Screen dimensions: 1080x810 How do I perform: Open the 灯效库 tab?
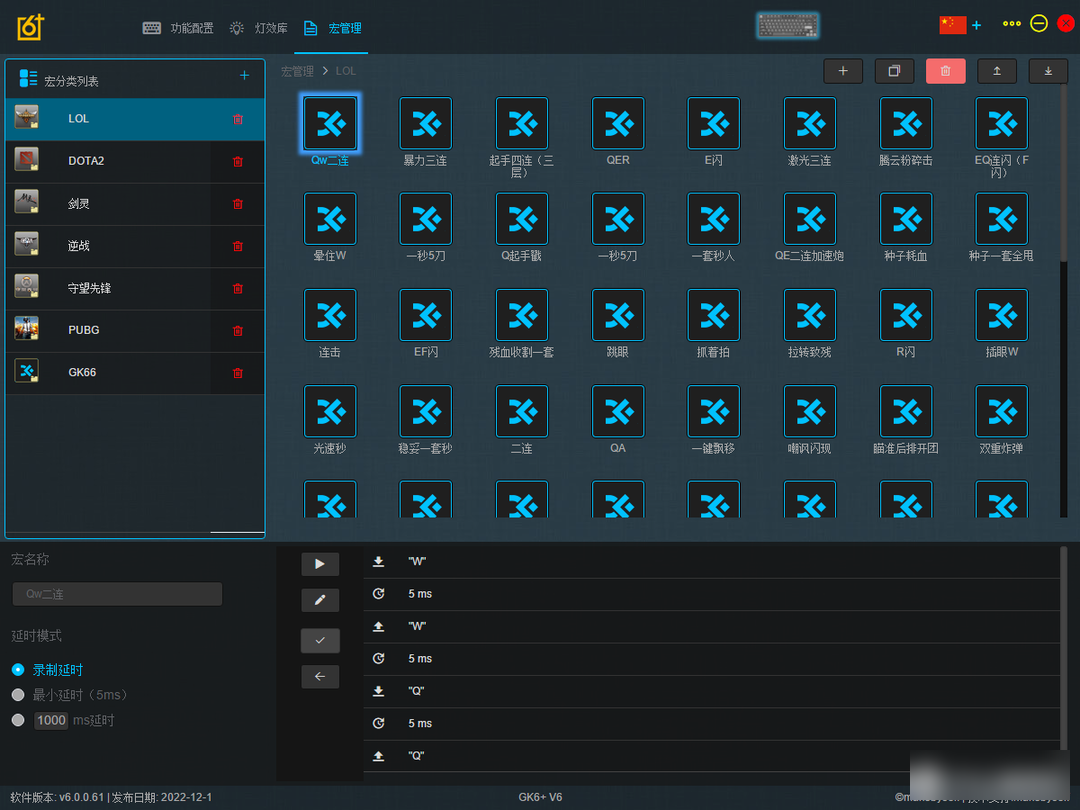[258, 28]
